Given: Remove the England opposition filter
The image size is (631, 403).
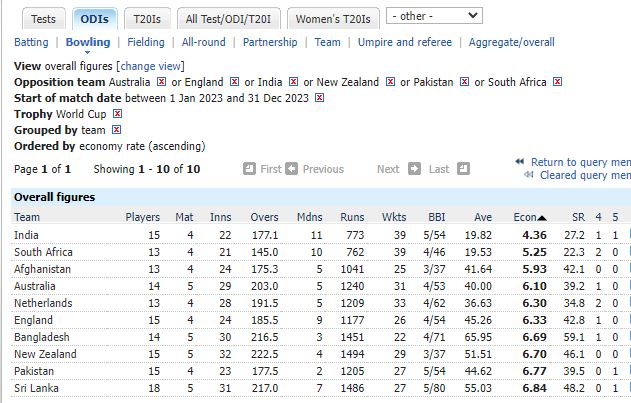Looking at the screenshot, I should 234,82.
